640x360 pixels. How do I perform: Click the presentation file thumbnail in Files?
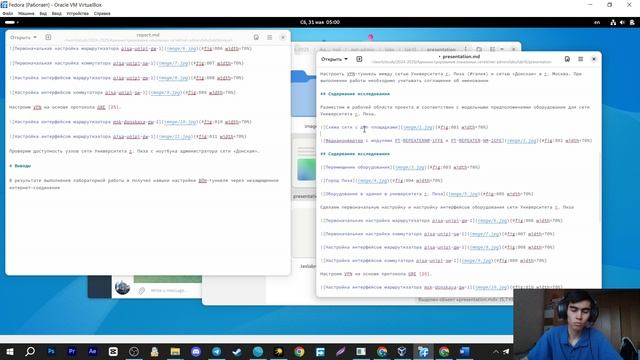pyautogui.click(x=305, y=164)
